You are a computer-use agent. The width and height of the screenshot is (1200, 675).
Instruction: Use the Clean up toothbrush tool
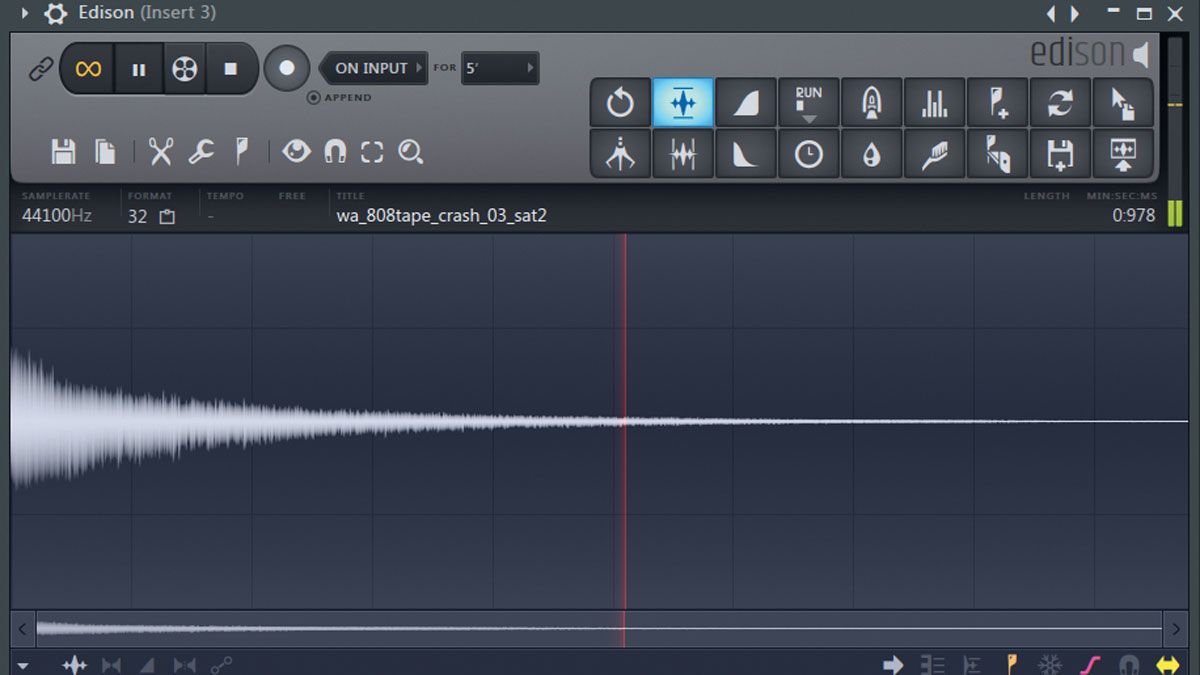click(x=935, y=154)
